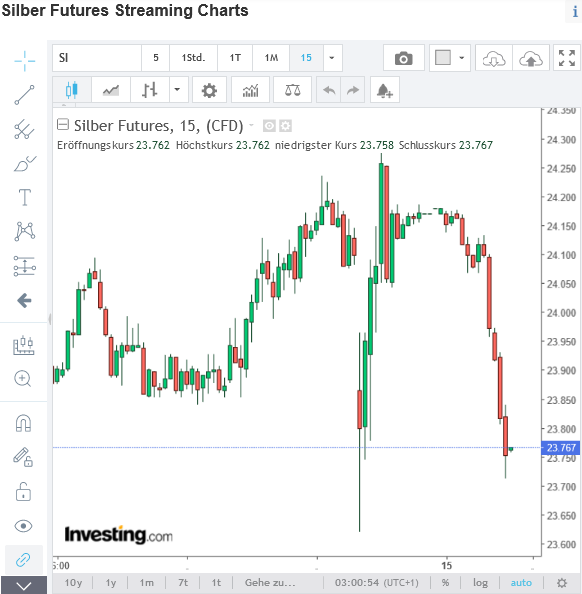Viewport: 582px width, 594px height.
Task: Select the trend line drawing tool
Action: [25, 95]
